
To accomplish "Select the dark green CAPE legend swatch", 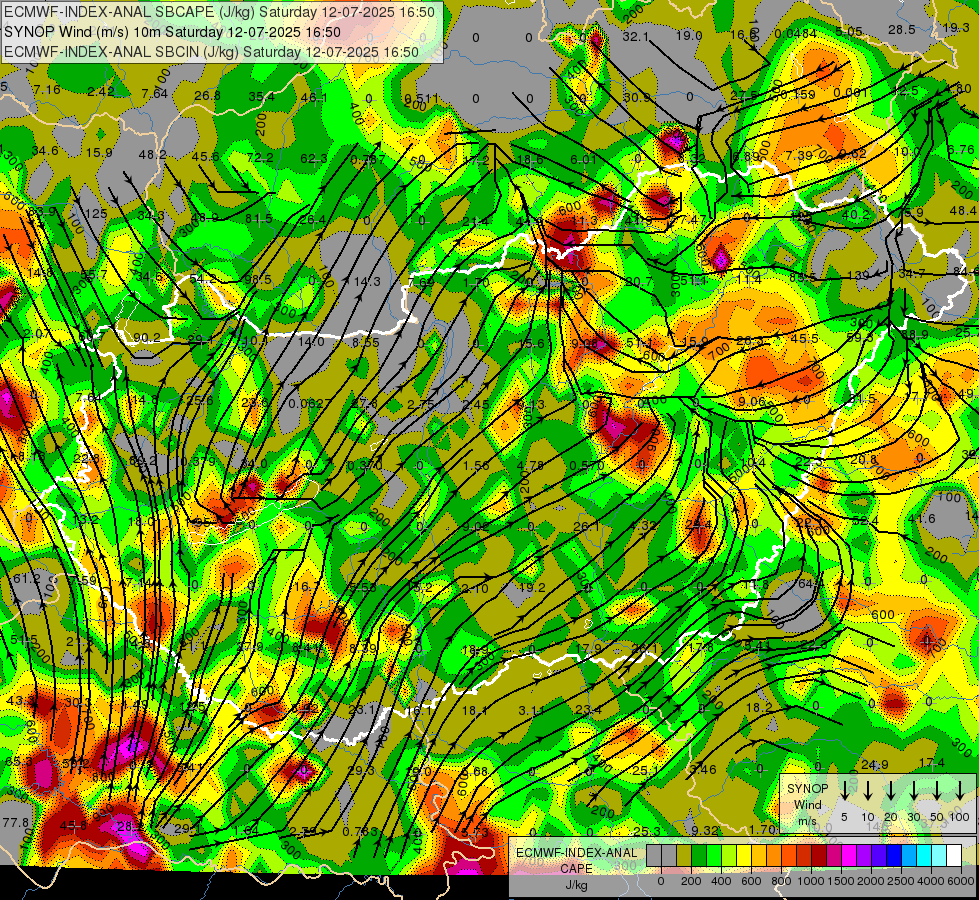I will [699, 856].
